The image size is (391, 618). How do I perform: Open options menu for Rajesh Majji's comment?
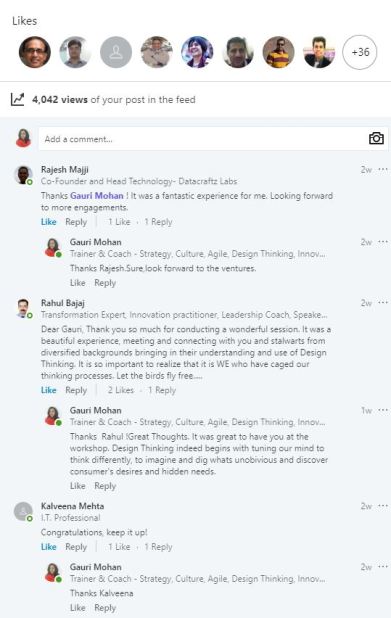383,169
